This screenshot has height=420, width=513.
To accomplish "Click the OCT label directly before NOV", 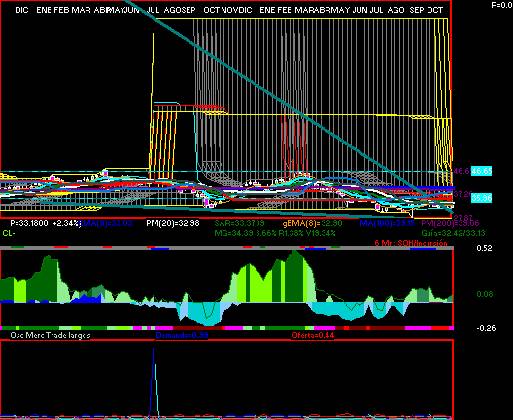I will coord(212,10).
